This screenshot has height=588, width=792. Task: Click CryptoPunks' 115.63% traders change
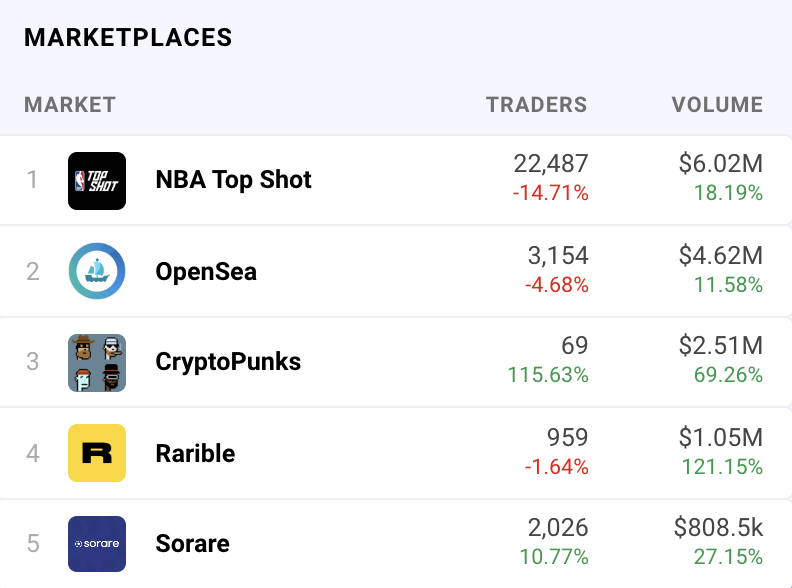pos(548,375)
